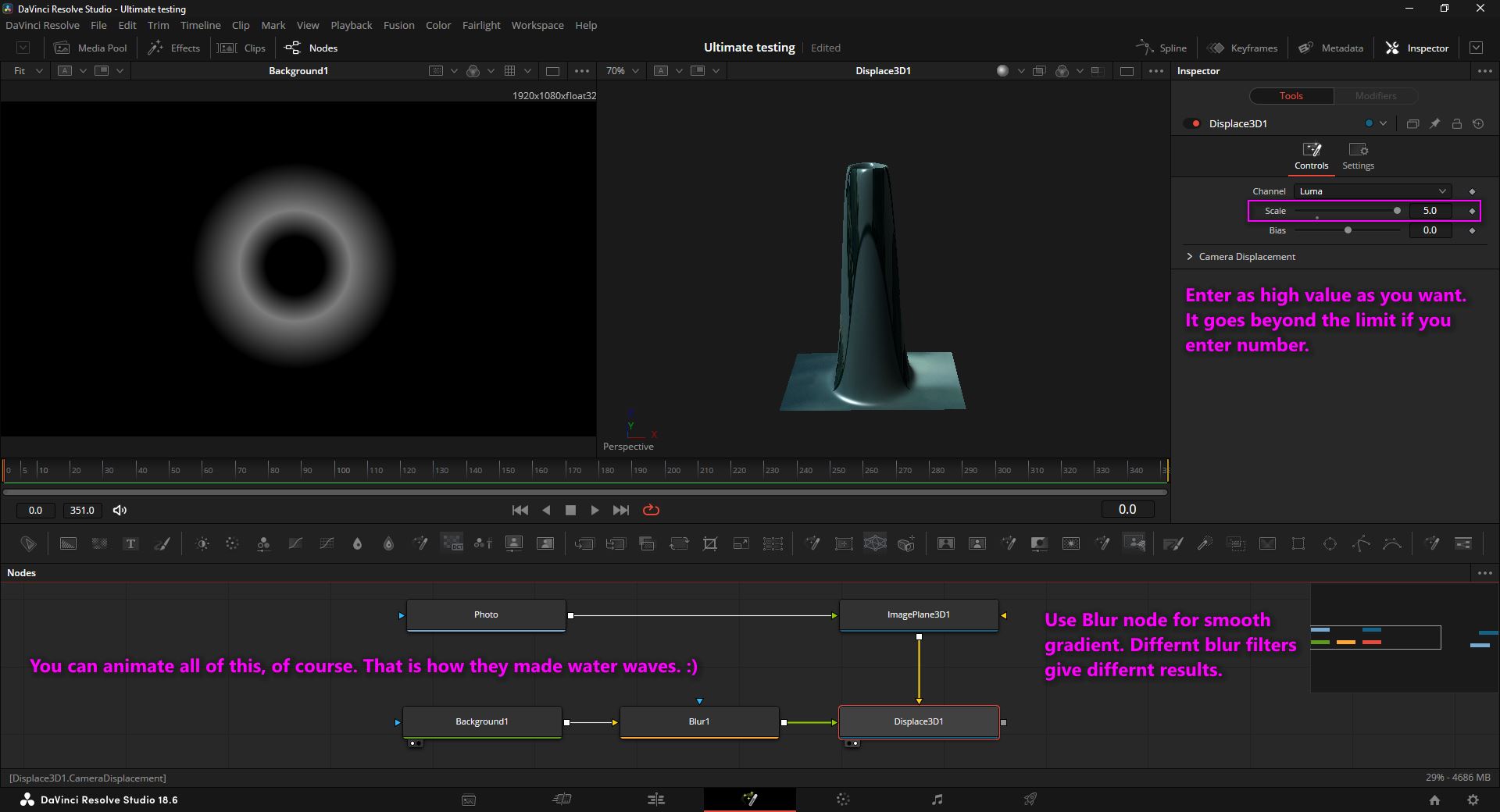Screen dimensions: 1500x812
Task: Add a B-Spline mask from toolbar
Action: [1392, 544]
